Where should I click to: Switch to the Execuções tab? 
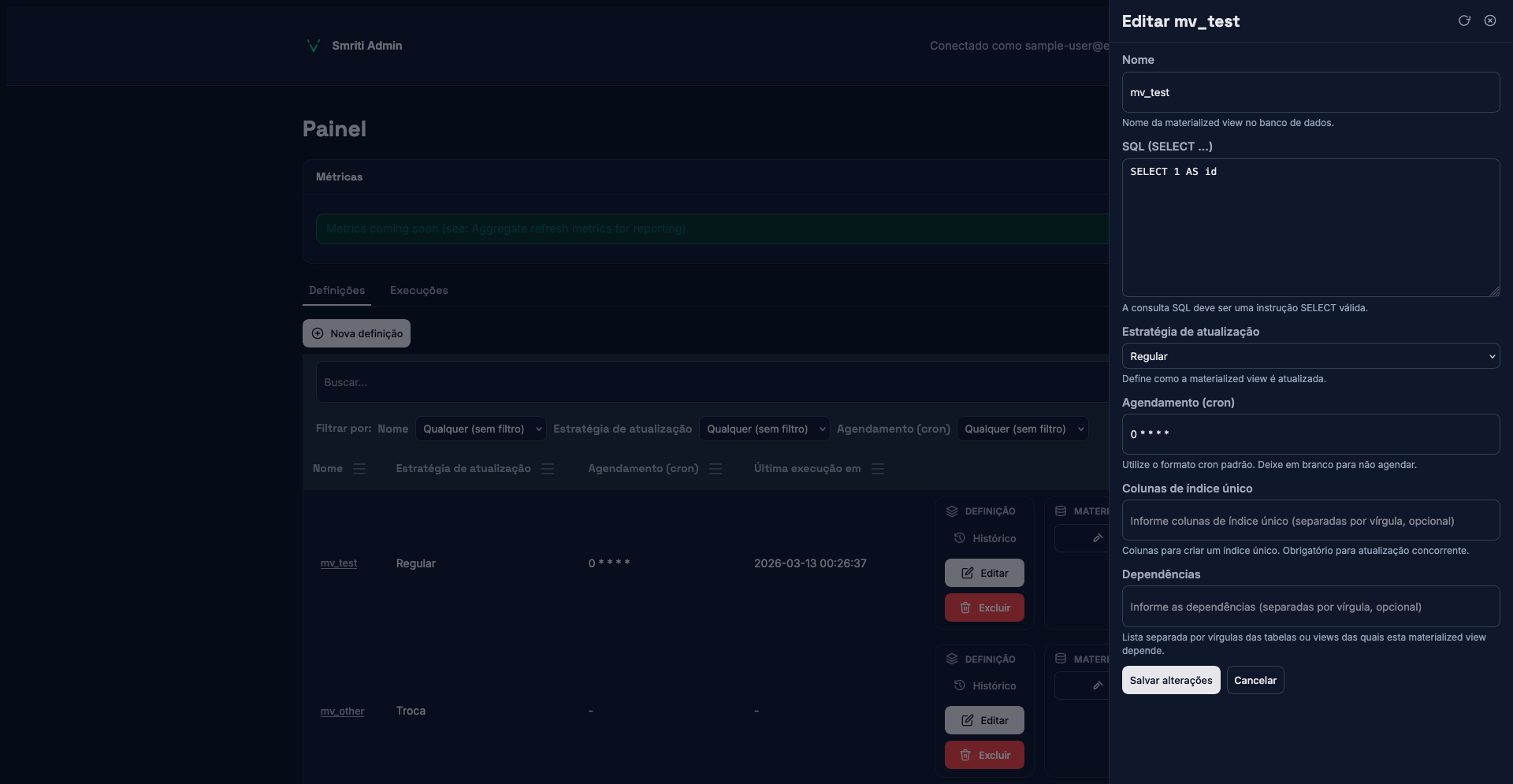pyautogui.click(x=418, y=290)
